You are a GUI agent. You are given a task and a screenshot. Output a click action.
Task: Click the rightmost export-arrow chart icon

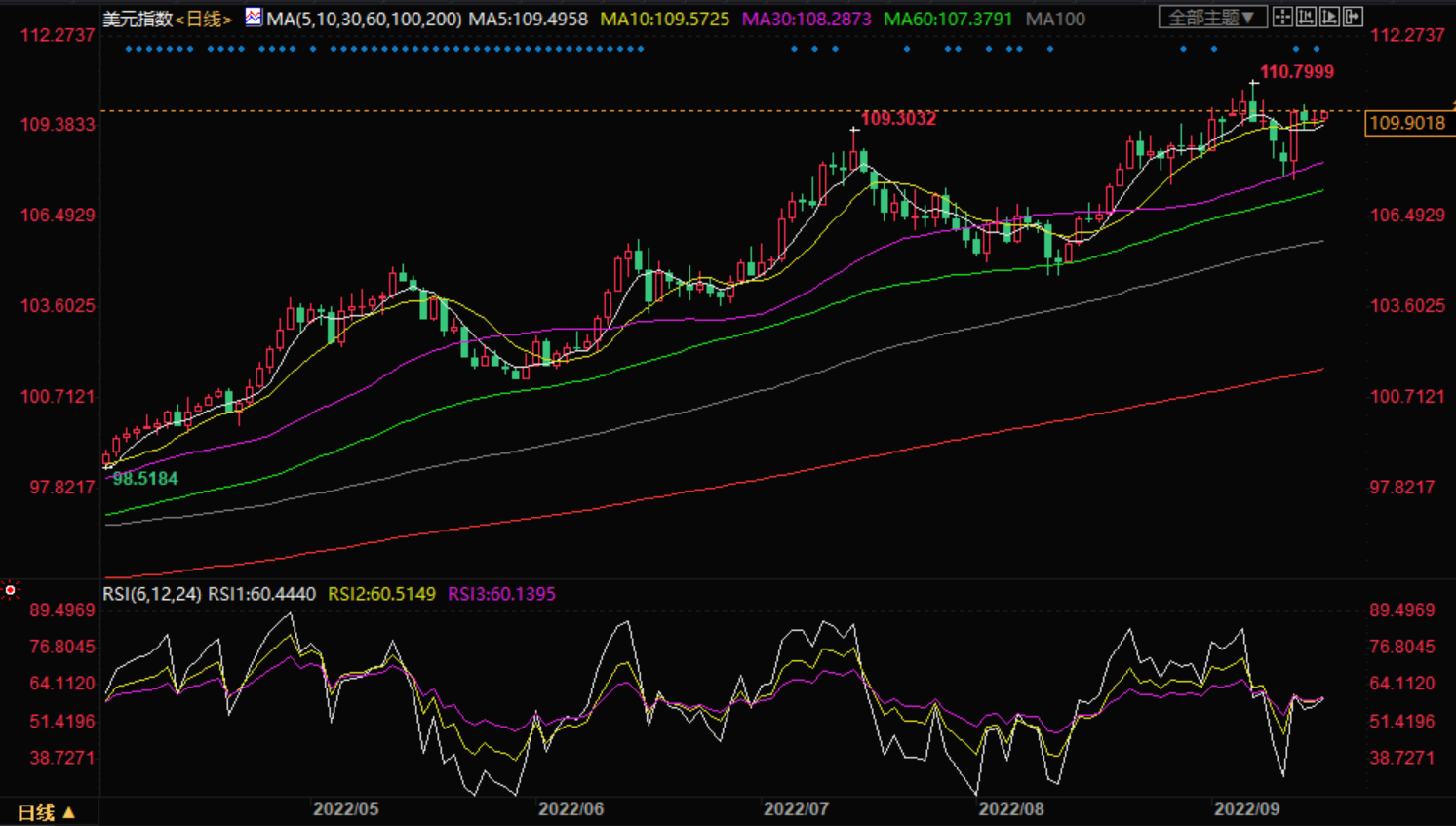pos(1353,17)
